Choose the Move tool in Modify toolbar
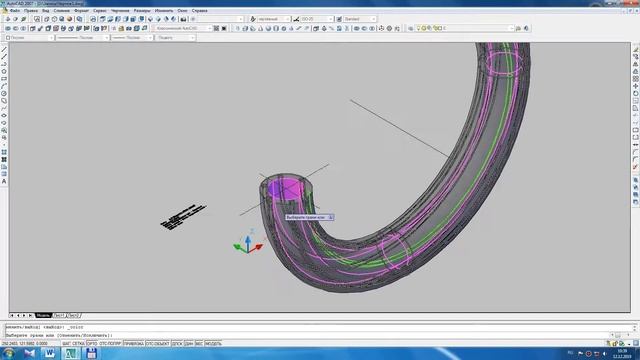The height and width of the screenshot is (360, 640). [636, 86]
